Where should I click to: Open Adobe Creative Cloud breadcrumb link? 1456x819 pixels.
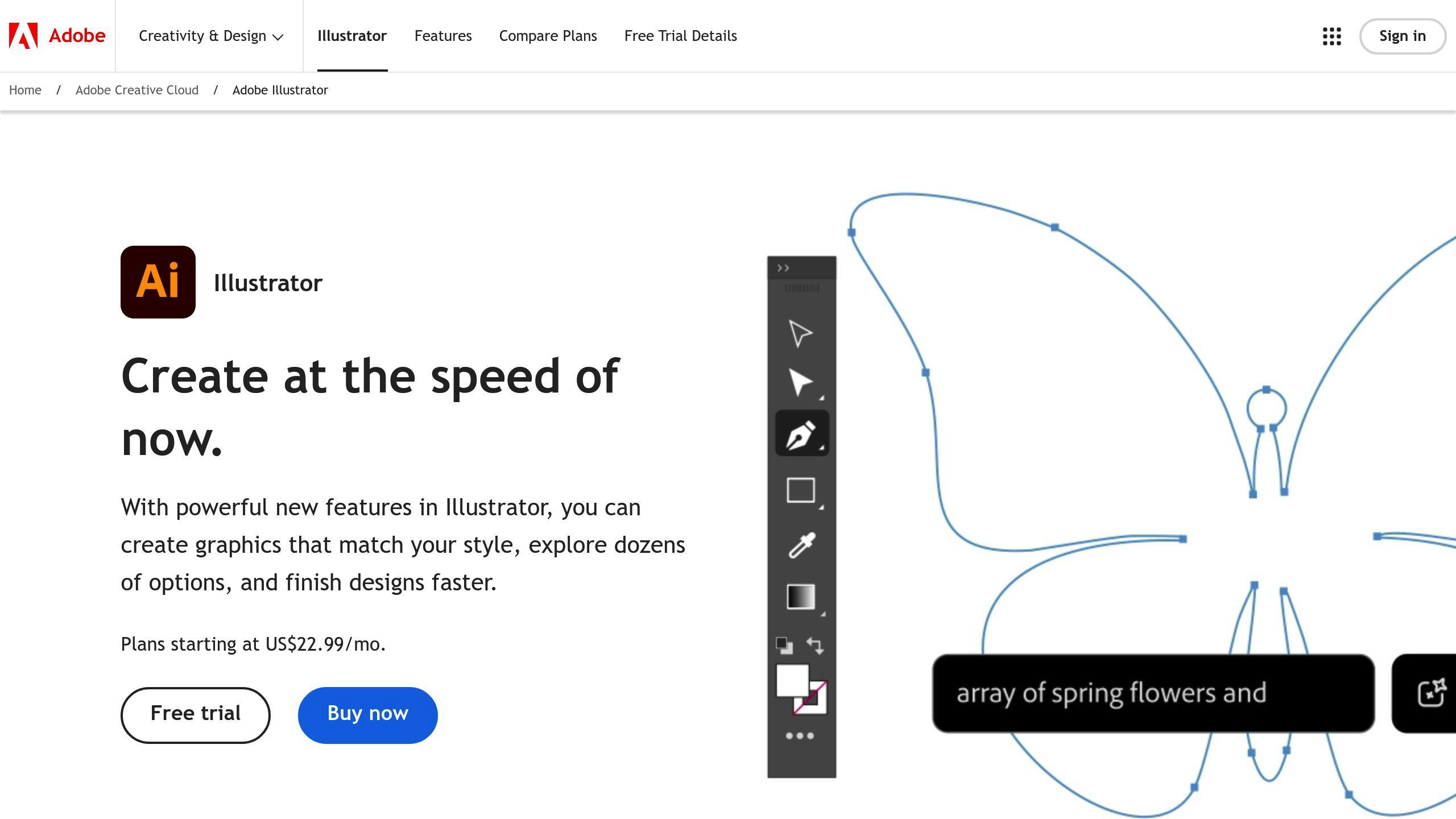(x=137, y=90)
